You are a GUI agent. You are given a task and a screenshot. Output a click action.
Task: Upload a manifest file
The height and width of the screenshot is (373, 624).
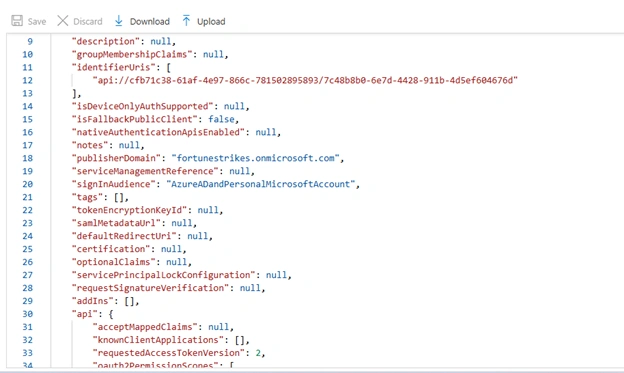[x=204, y=21]
